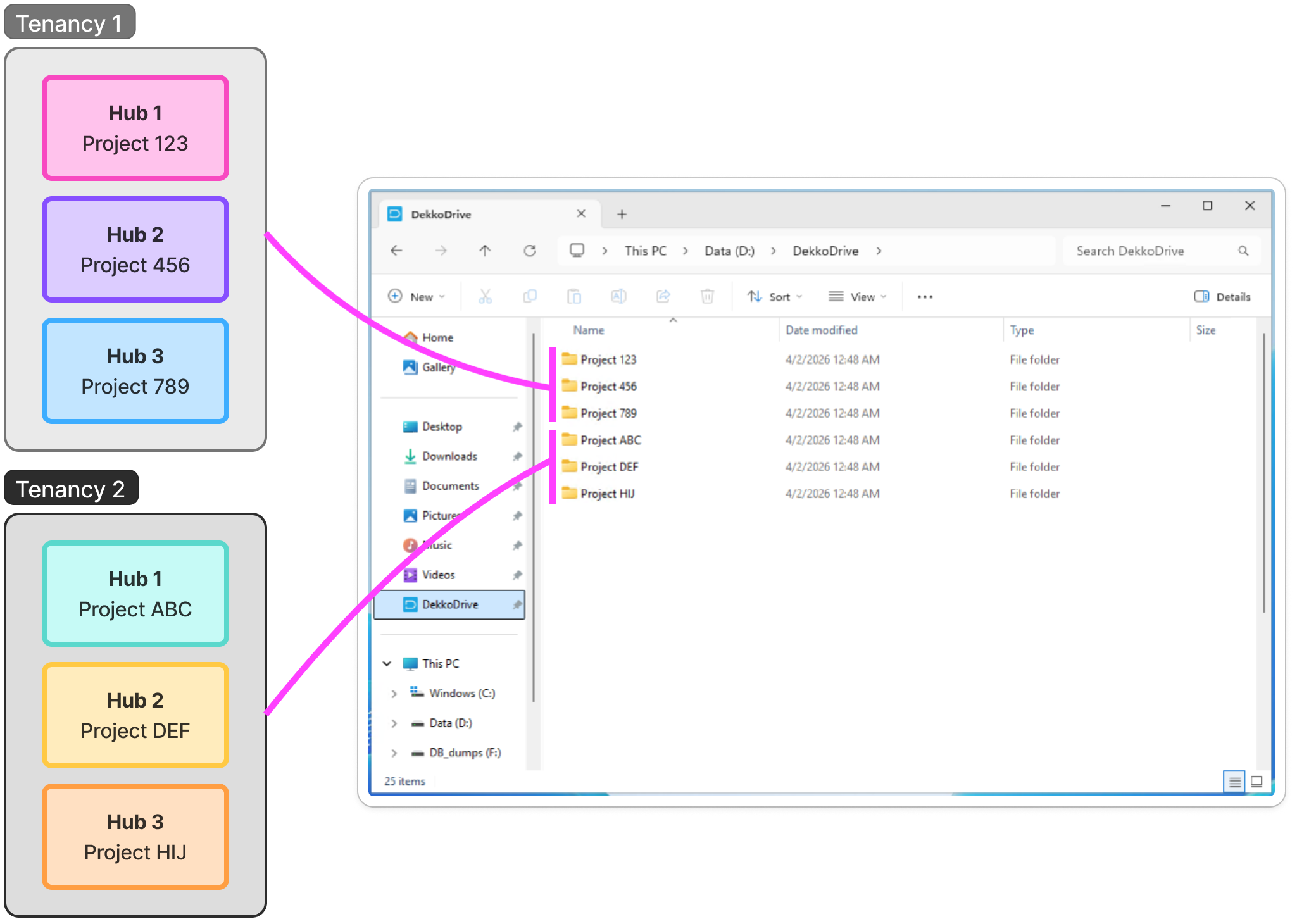Add a new Explorer tab
This screenshot has width=1297, height=924.
point(622,215)
